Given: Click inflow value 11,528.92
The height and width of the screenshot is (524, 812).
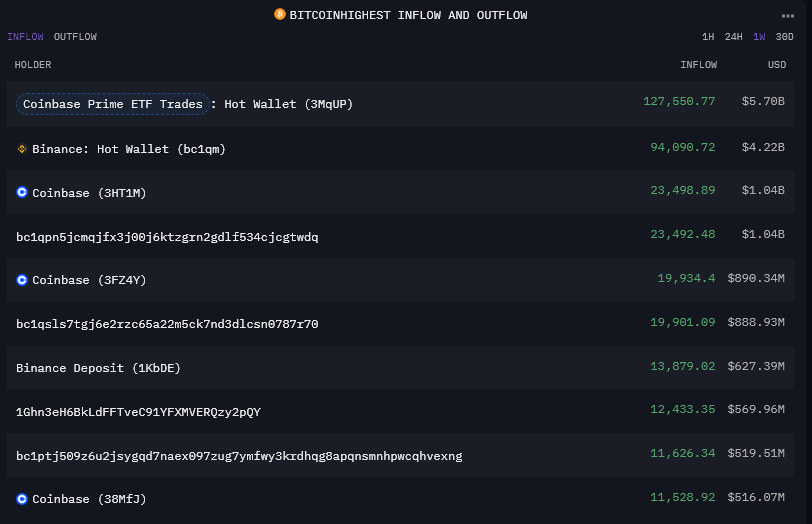Looking at the screenshot, I should 683,498.
